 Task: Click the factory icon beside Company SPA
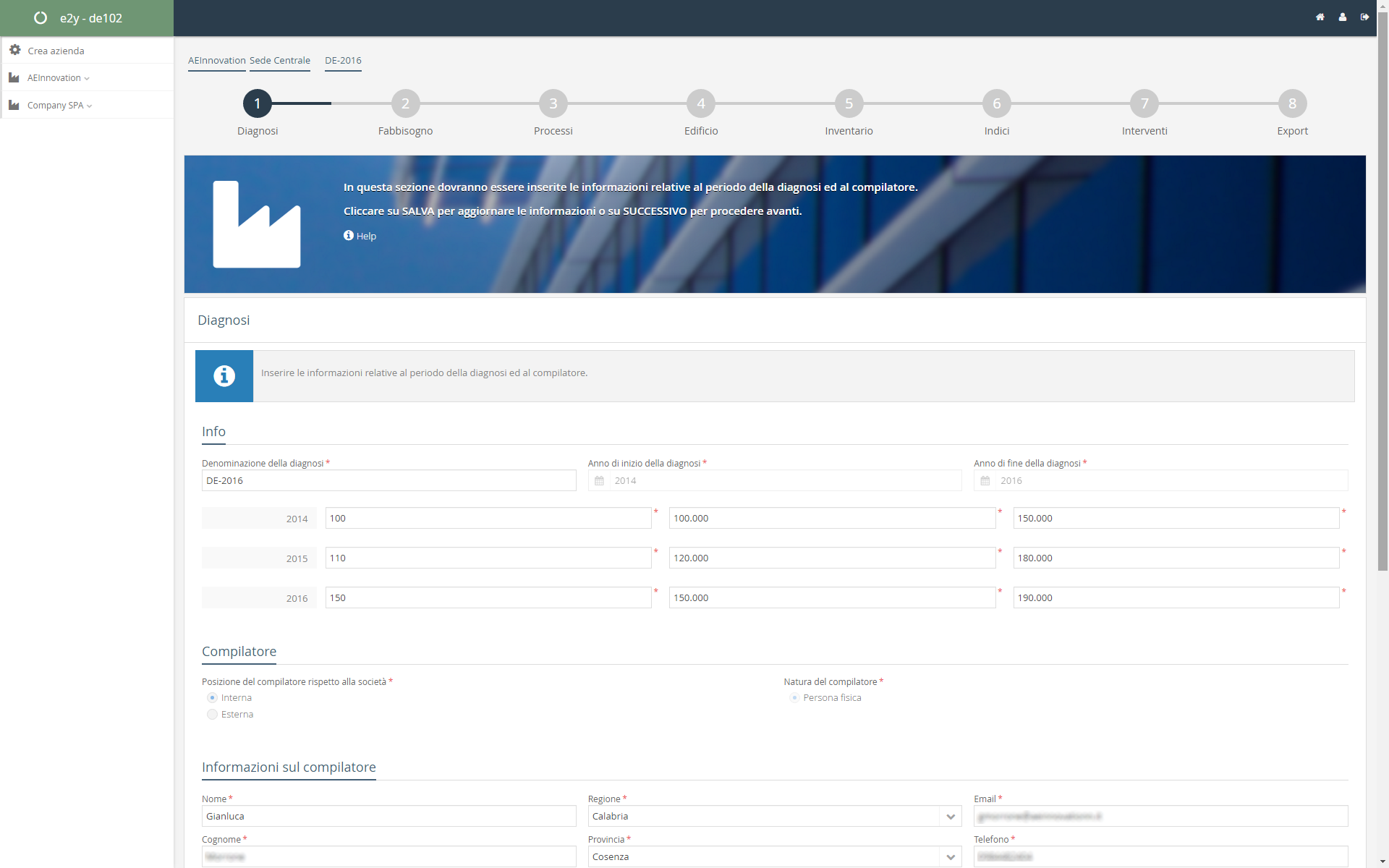click(14, 105)
